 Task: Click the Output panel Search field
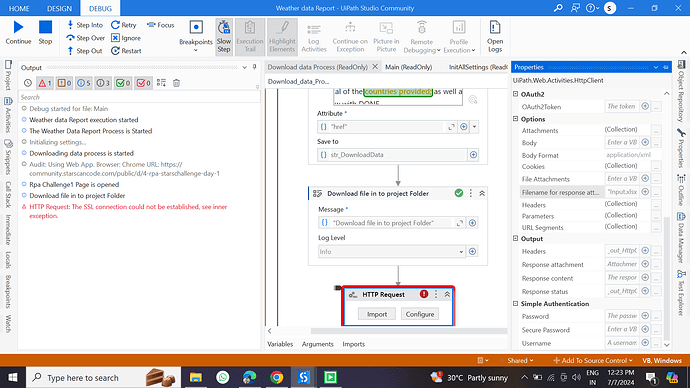(x=139, y=97)
